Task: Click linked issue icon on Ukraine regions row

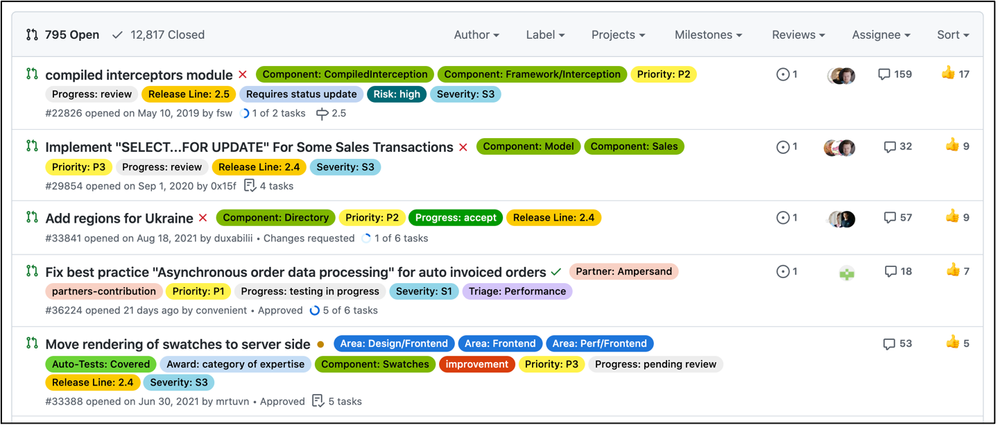Action: pos(783,218)
